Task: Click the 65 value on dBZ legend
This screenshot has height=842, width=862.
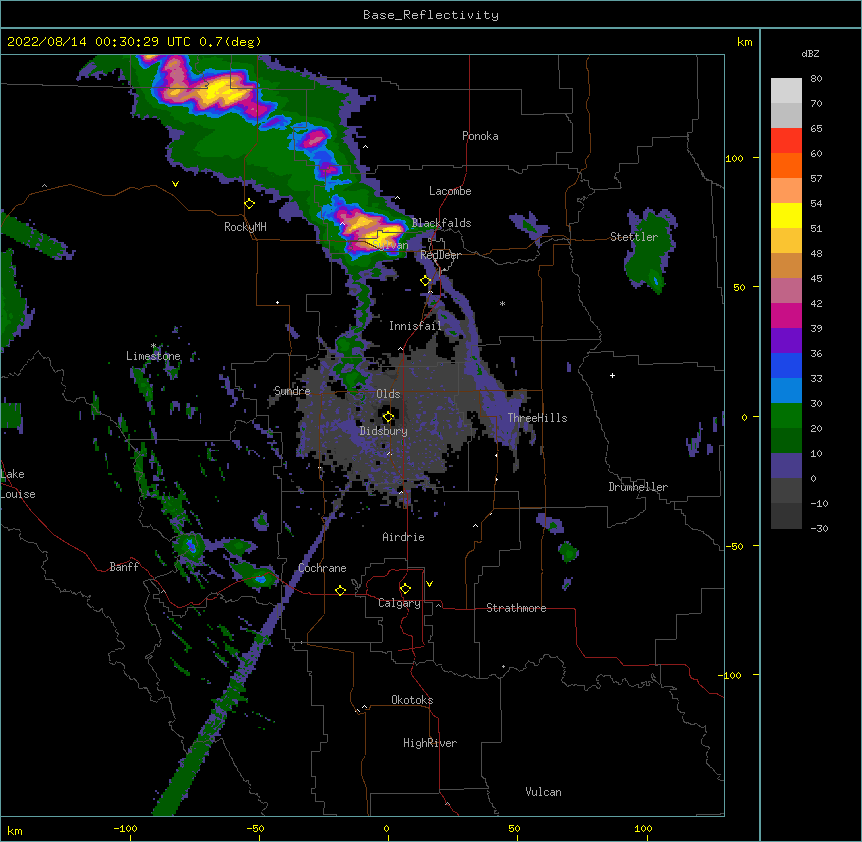Action: (816, 129)
